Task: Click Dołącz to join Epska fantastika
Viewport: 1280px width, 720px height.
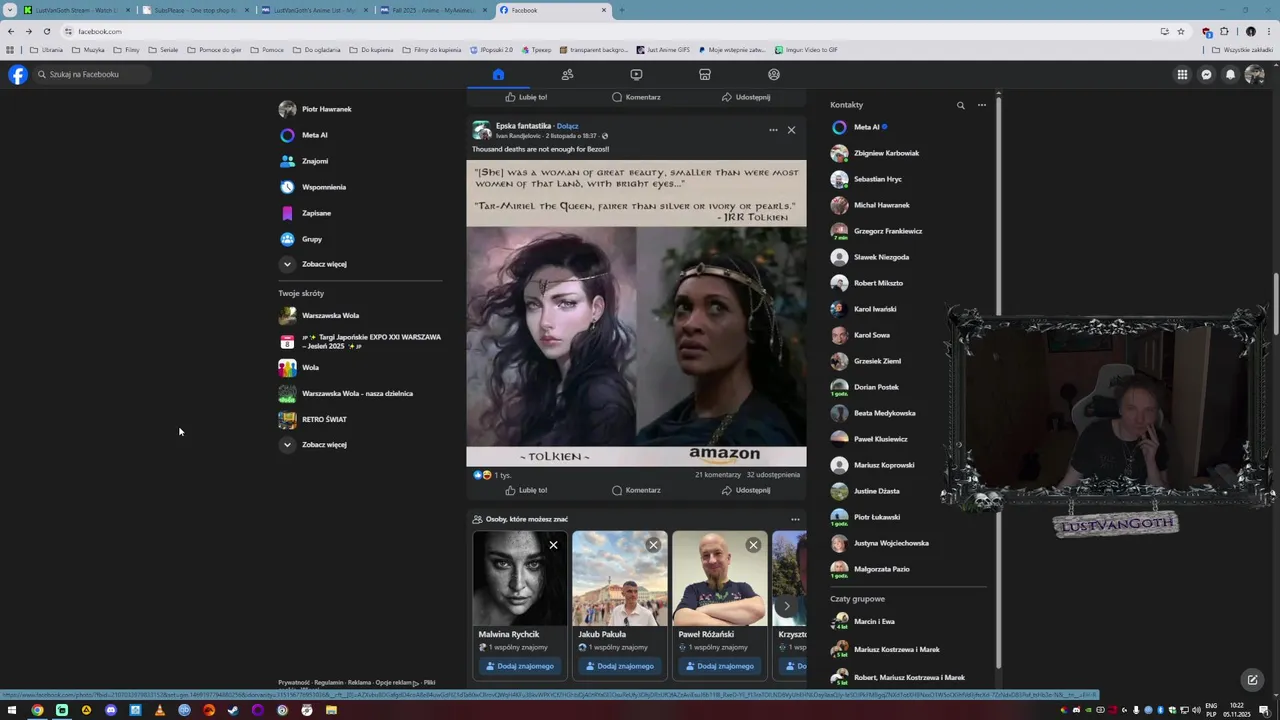Action: click(x=567, y=126)
